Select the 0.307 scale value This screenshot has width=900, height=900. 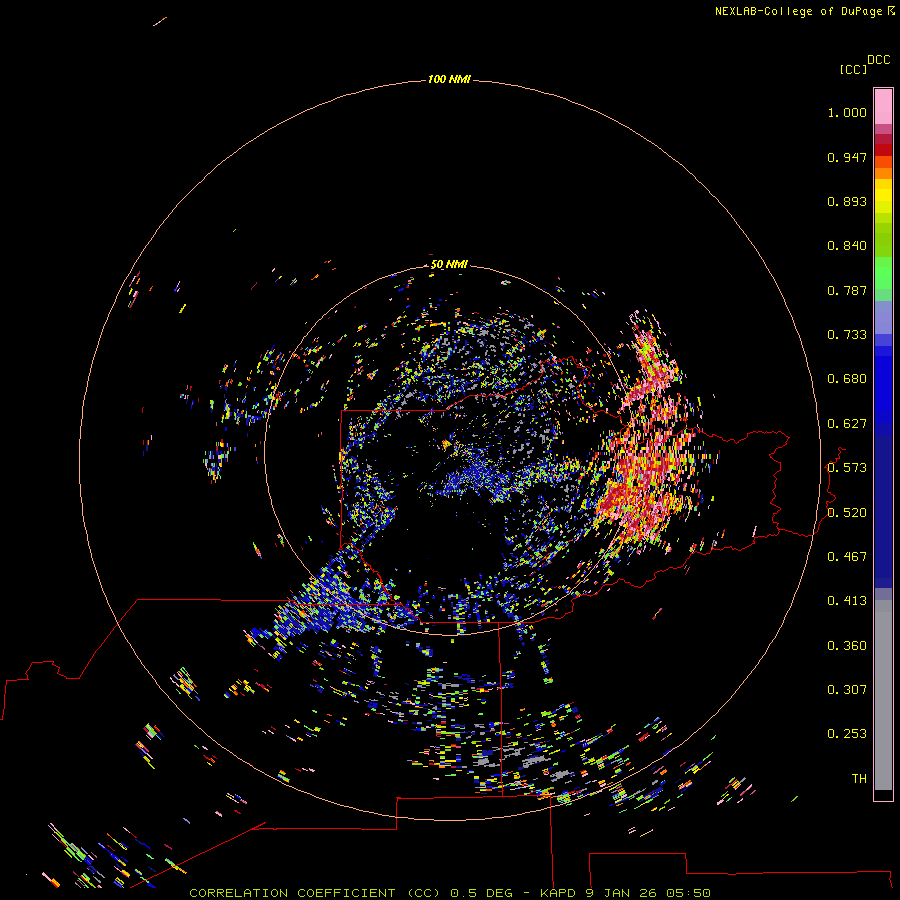847,690
